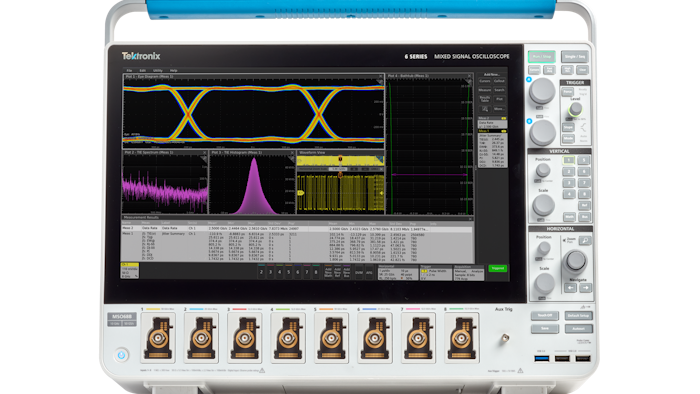Image resolution: width=700 pixels, height=394 pixels.
Task: Push the Navigate left arrow button
Action: tap(570, 288)
